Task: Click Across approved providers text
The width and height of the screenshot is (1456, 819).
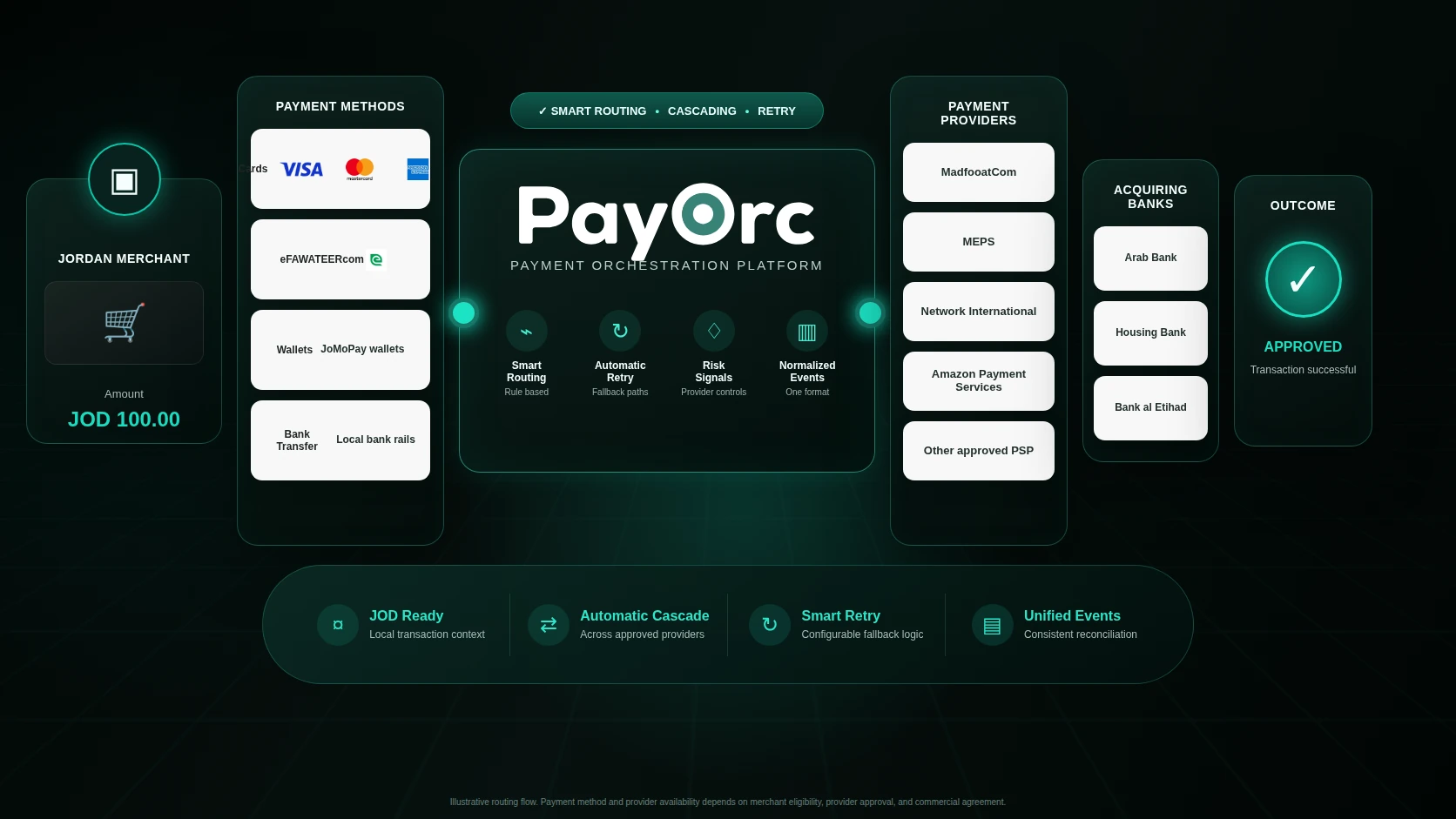Action: [642, 634]
